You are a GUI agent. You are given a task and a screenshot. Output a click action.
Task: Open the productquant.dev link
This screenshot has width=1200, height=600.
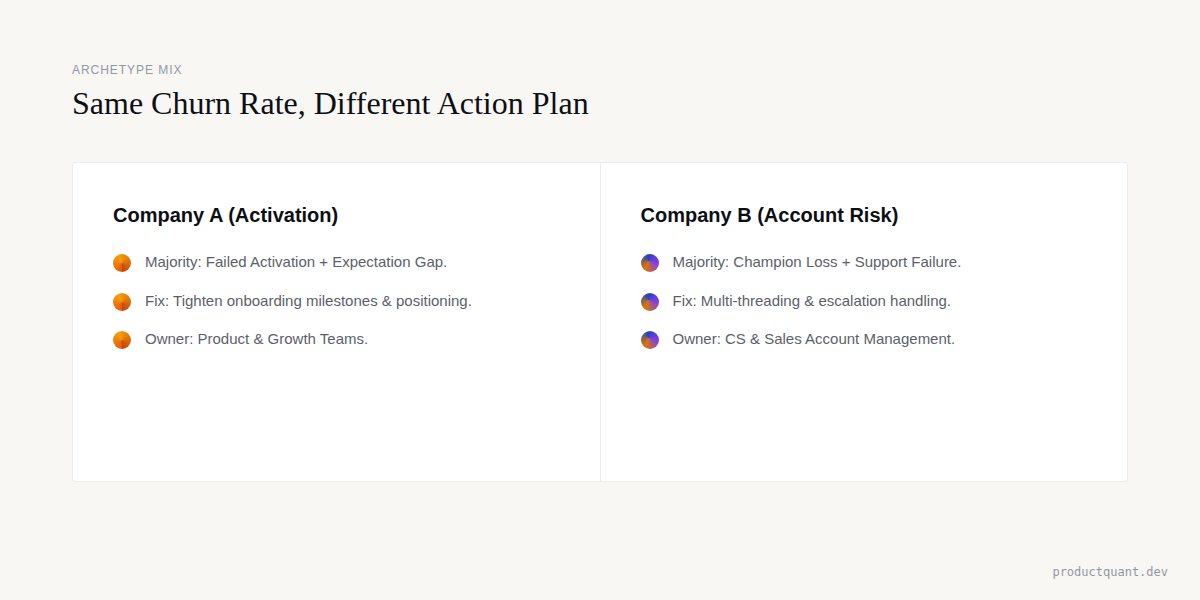(x=1110, y=572)
